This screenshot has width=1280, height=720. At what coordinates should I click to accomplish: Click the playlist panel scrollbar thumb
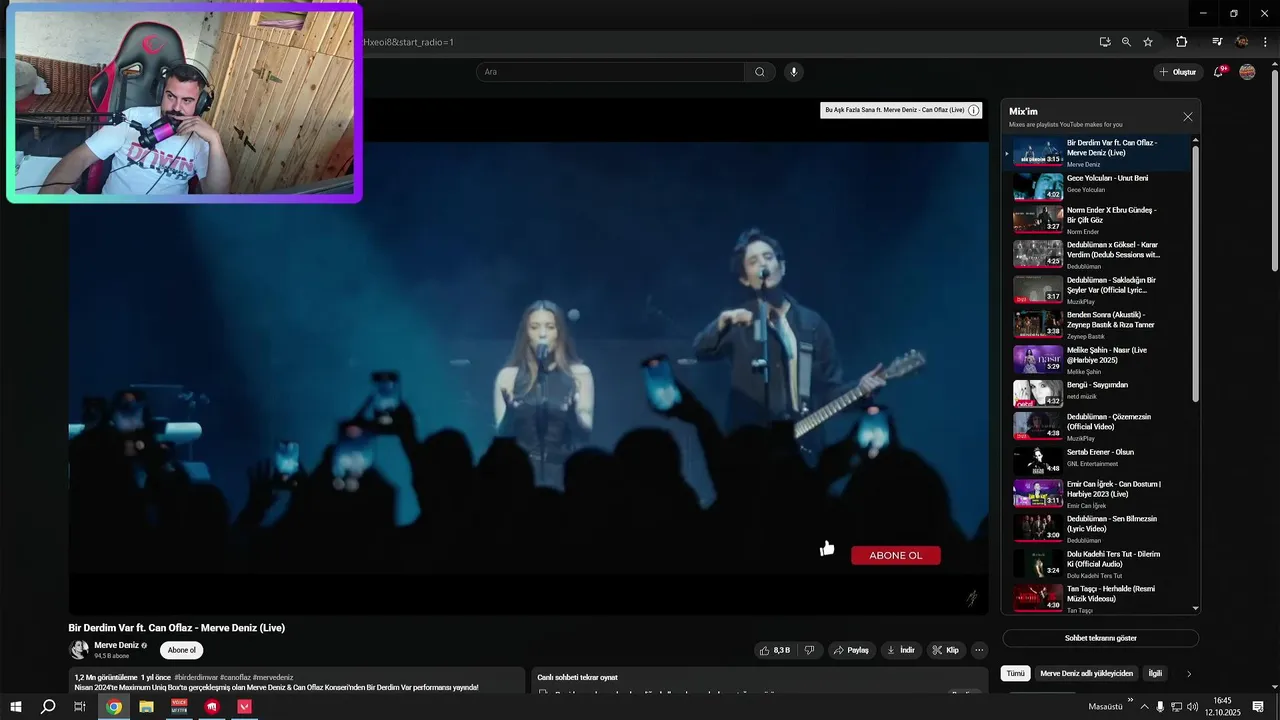tap(1195, 275)
